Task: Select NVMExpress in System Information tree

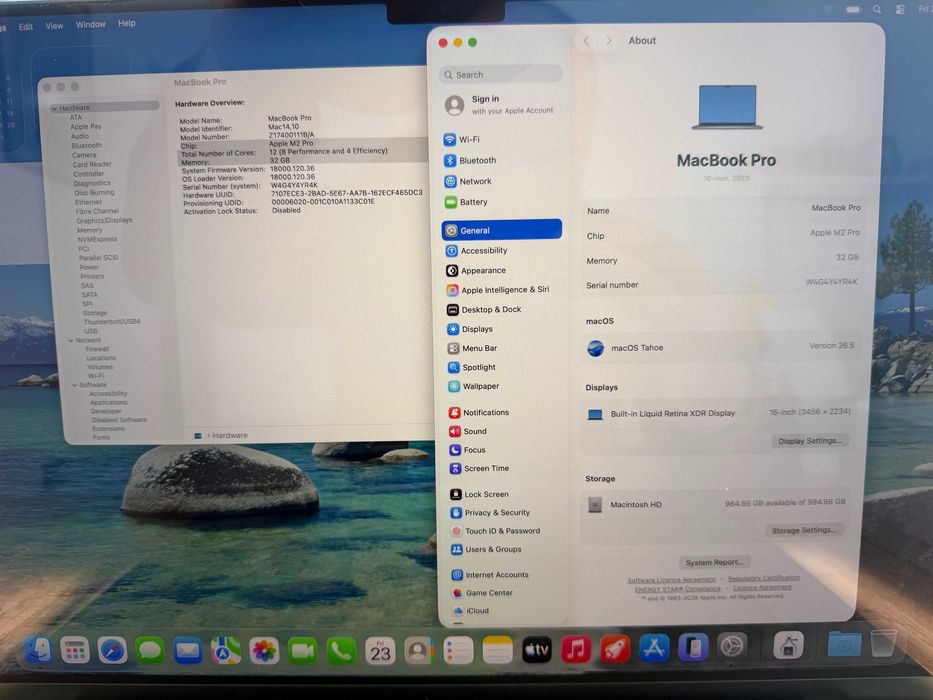Action: pos(97,239)
